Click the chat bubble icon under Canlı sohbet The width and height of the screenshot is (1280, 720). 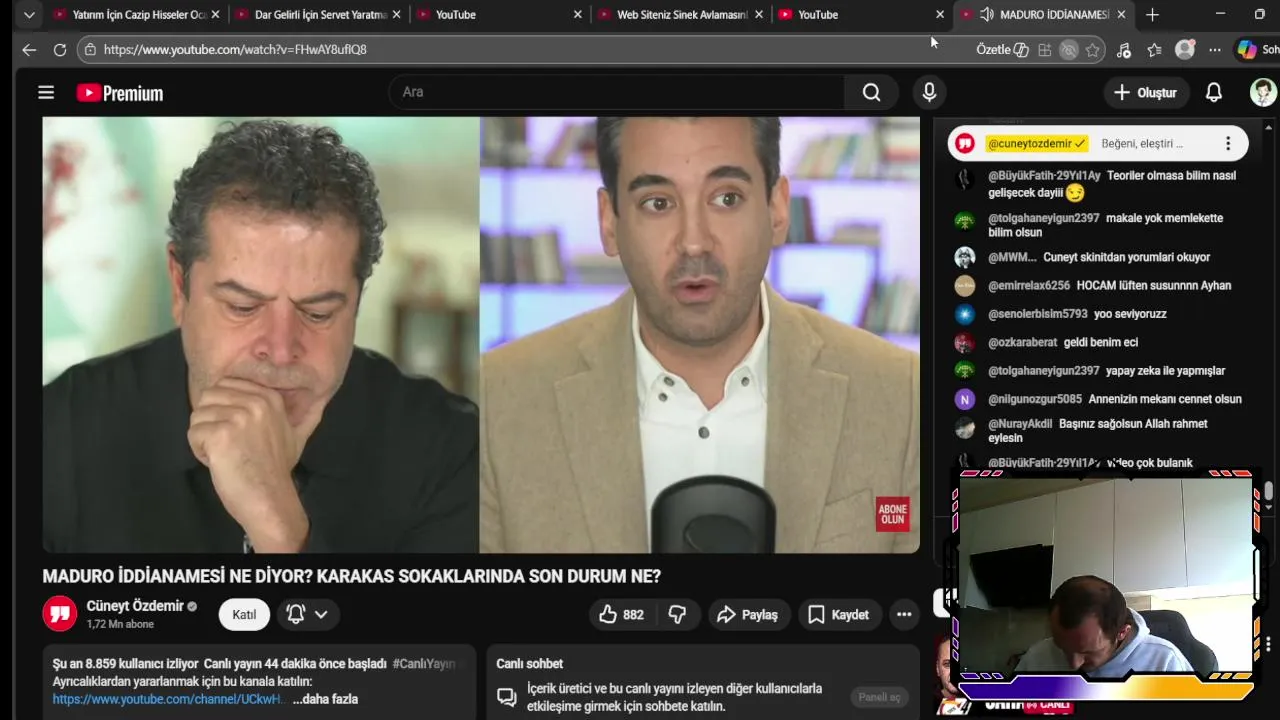(x=507, y=697)
